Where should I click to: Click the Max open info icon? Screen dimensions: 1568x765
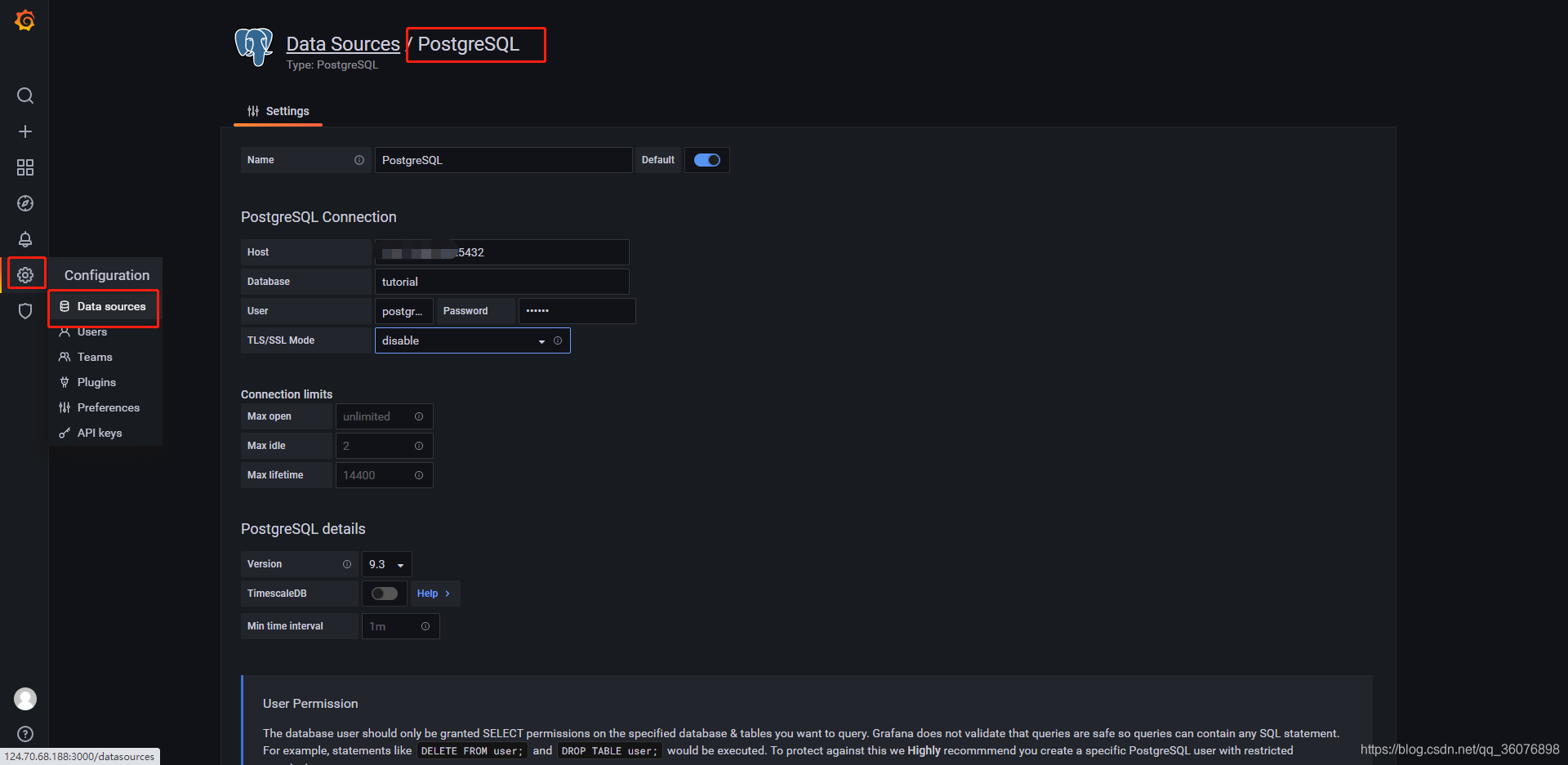[419, 416]
